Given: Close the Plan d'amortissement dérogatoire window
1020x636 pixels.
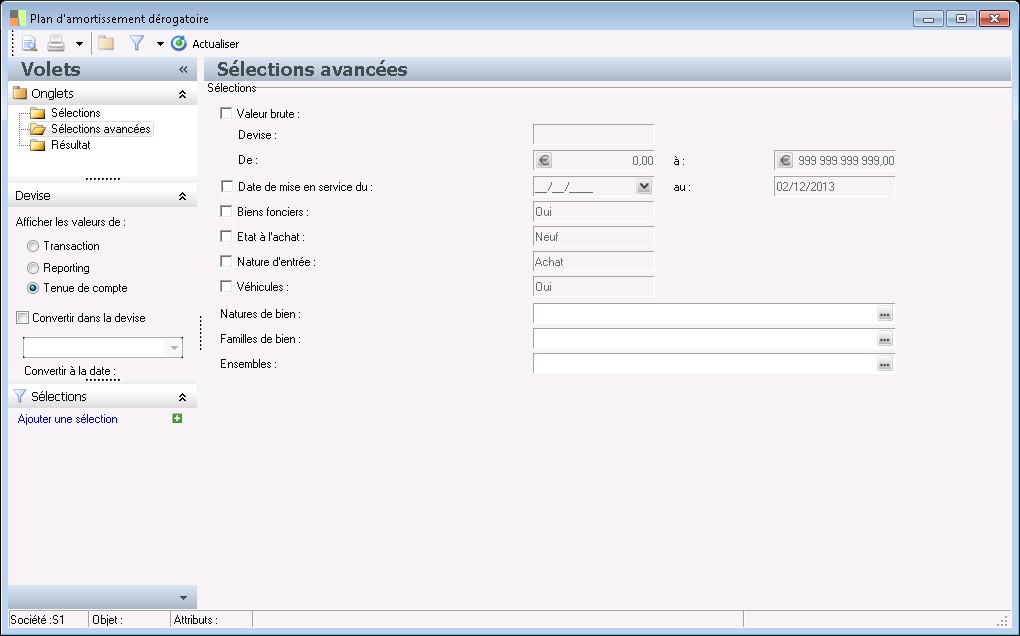Looking at the screenshot, I should coord(995,19).
